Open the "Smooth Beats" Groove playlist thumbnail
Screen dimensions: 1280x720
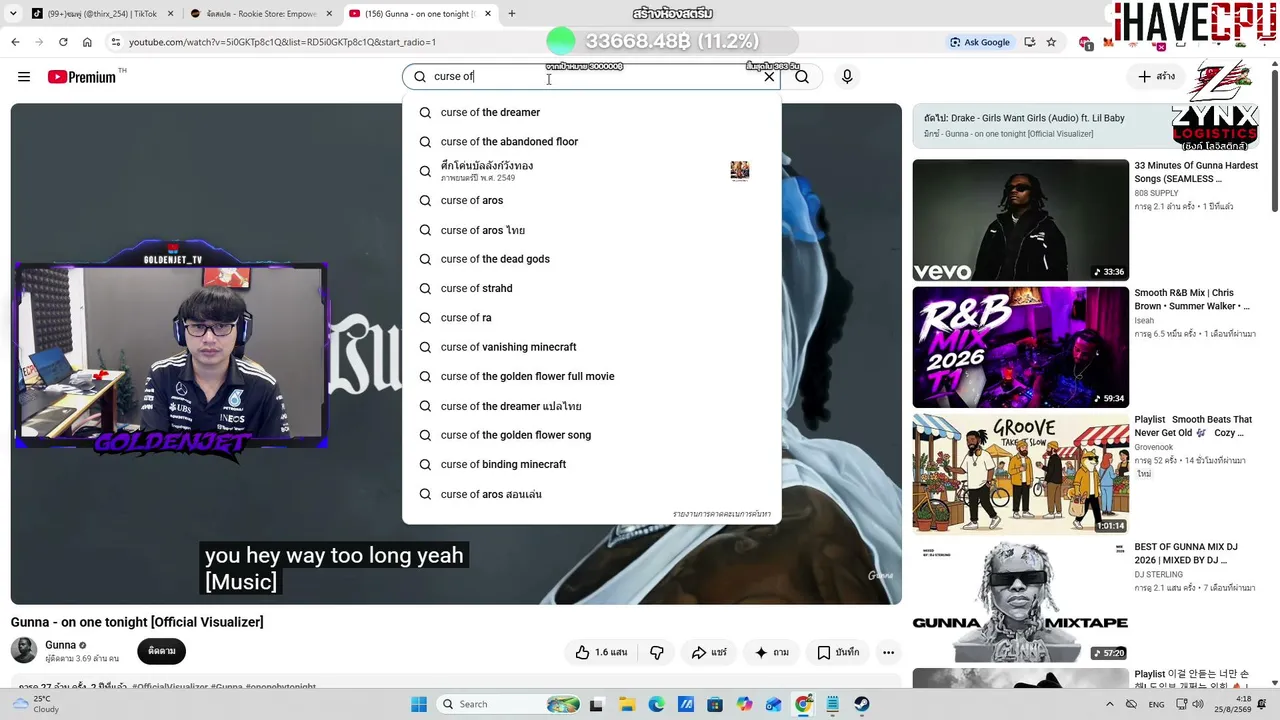point(1020,474)
